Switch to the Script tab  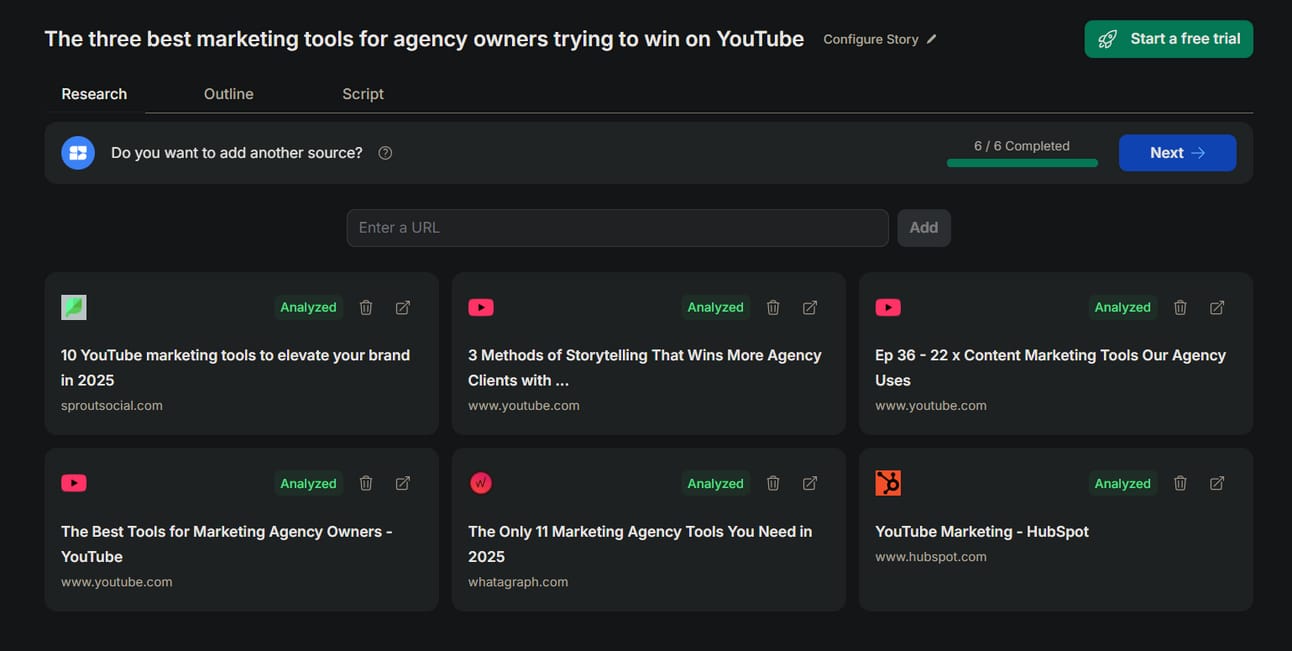pos(363,94)
